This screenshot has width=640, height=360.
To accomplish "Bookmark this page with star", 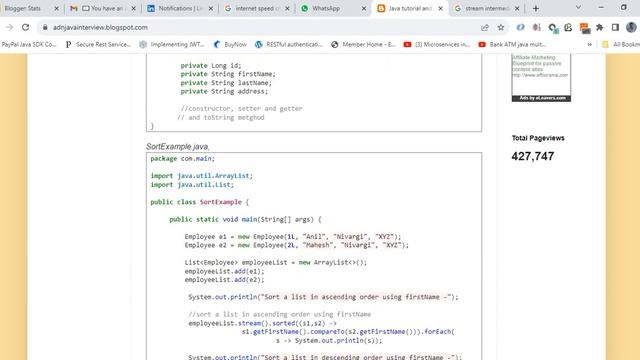I will pyautogui.click(x=501, y=27).
